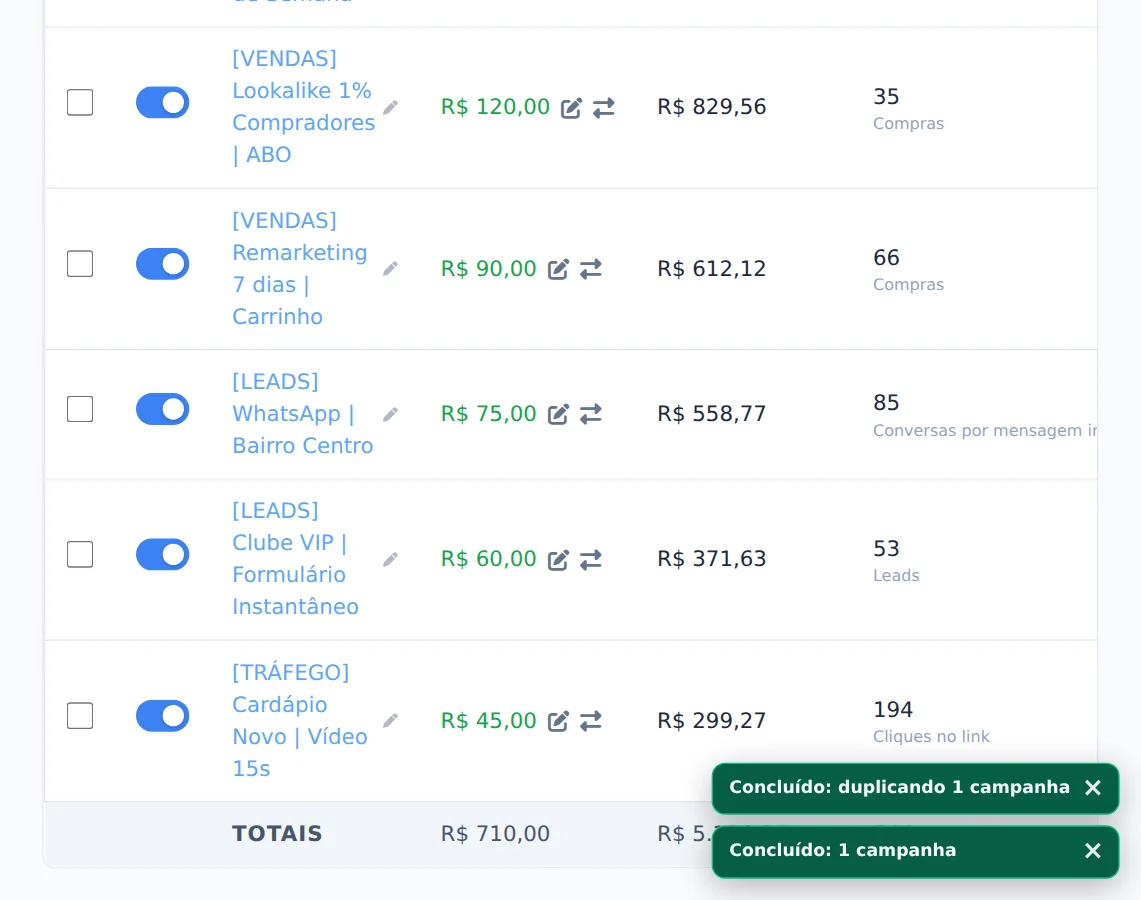Viewport: 1141px width, 900px height.
Task: Rename the Remarketing 7 dias campaign via pencil
Action: coord(391,268)
